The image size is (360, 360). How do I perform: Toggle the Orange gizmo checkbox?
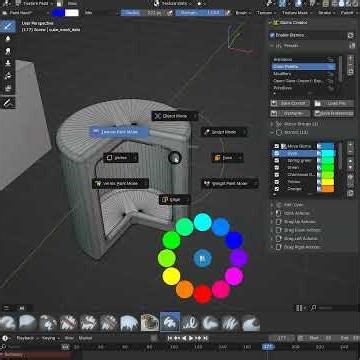click(276, 189)
